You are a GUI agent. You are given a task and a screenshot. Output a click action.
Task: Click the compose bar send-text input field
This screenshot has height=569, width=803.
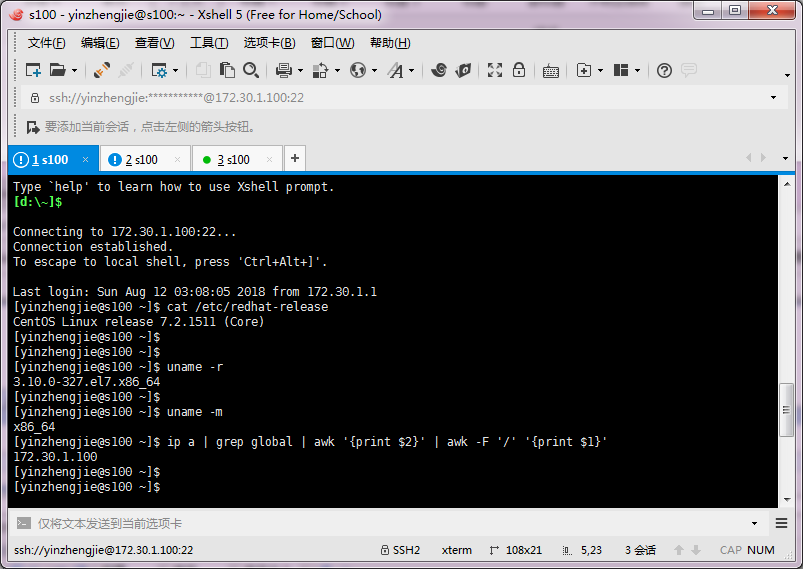[389, 523]
